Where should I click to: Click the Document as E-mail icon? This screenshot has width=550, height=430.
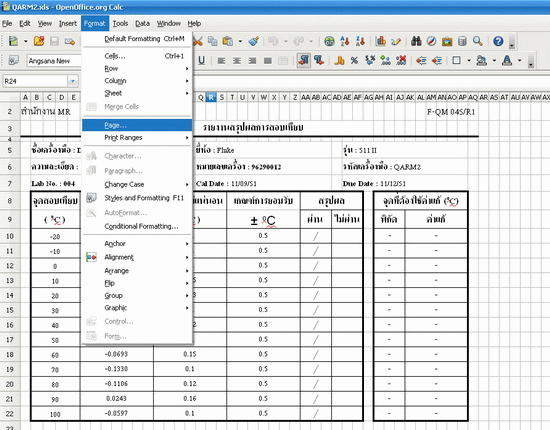70,41
